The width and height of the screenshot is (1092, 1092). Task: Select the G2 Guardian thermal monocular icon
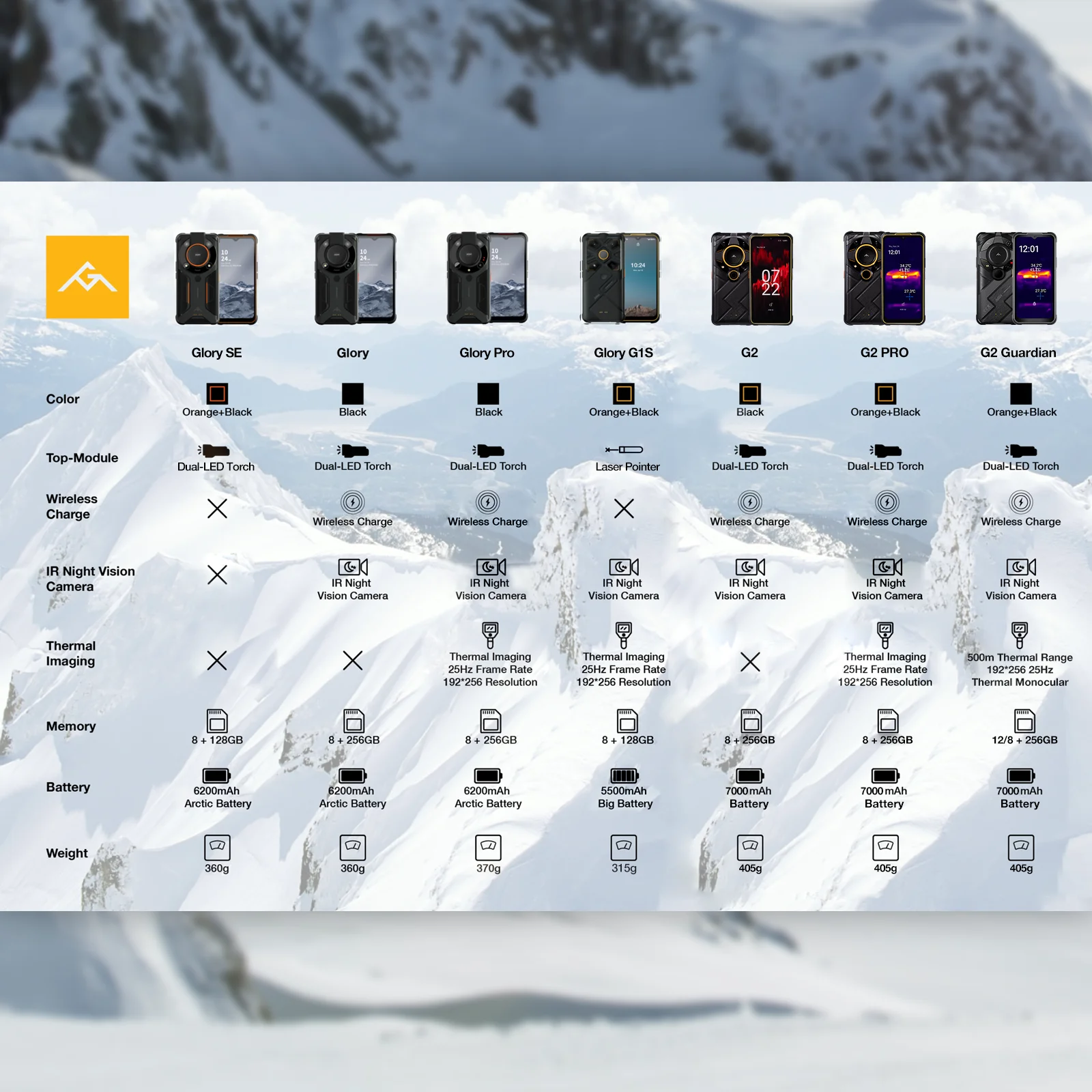pyautogui.click(x=1020, y=635)
